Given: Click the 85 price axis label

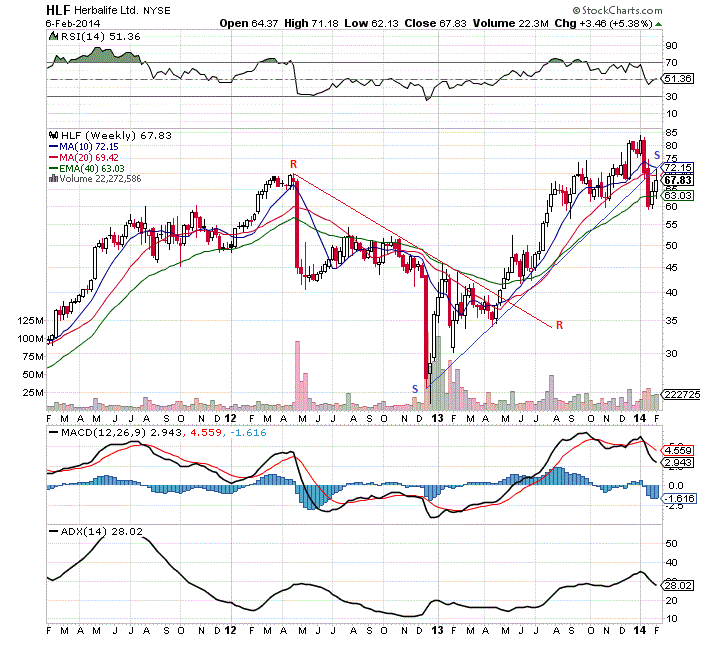Looking at the screenshot, I should [x=672, y=133].
